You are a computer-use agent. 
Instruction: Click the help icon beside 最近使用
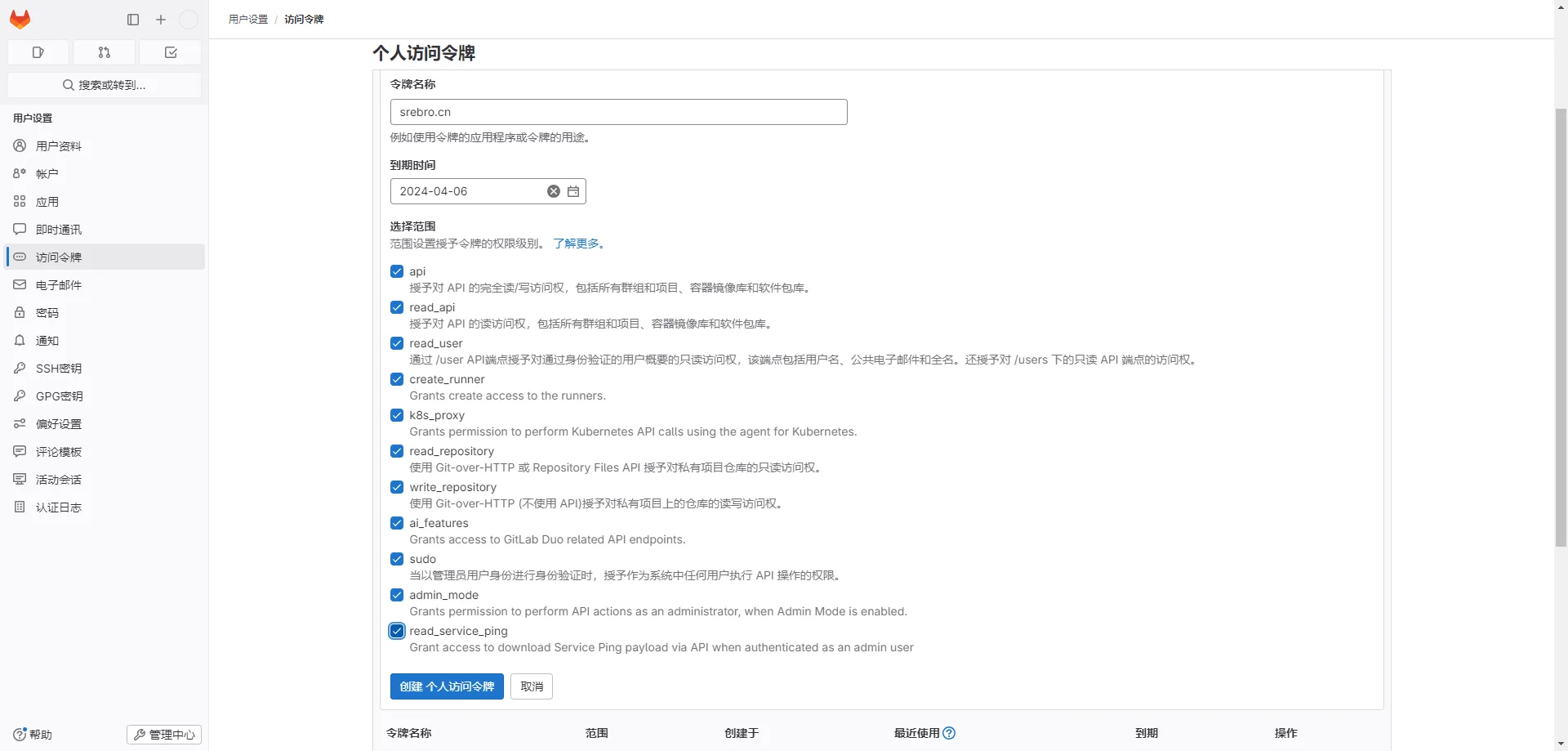pos(949,733)
